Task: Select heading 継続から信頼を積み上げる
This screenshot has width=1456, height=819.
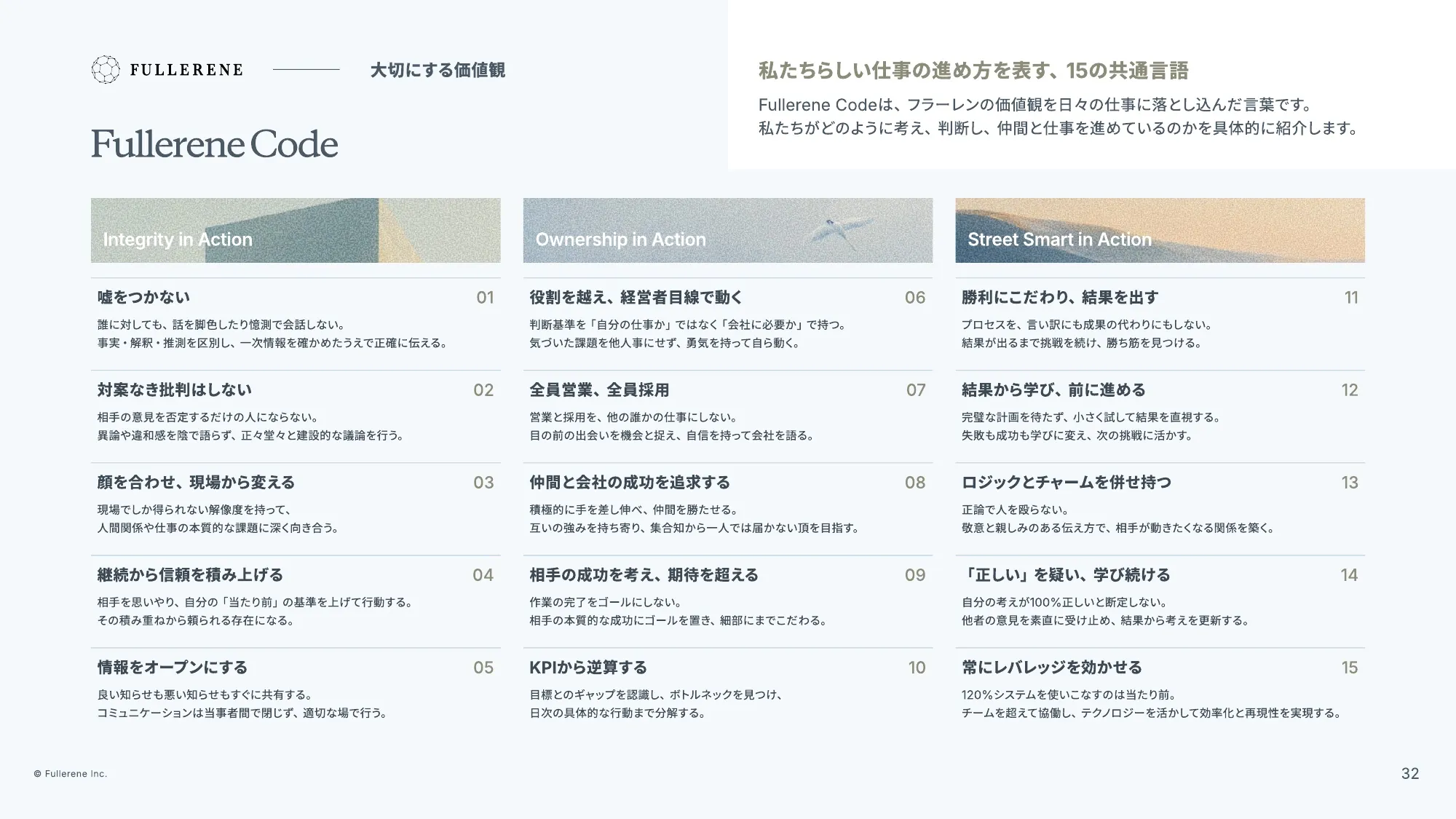Action: (190, 574)
